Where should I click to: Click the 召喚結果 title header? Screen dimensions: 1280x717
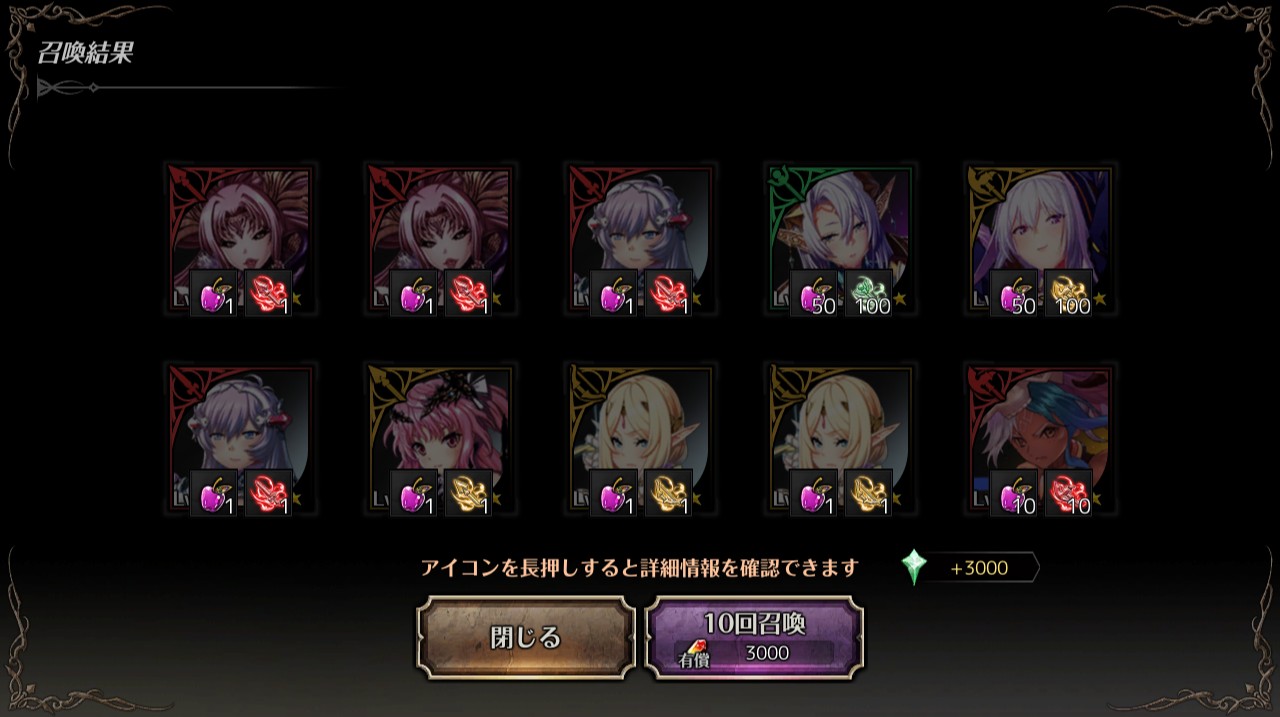85,53
